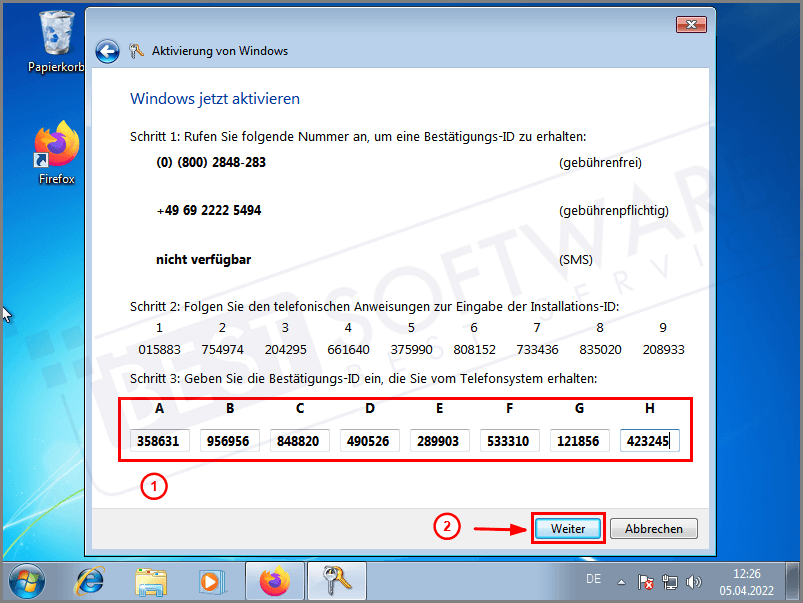This screenshot has width=803, height=603.
Task: Select confirmation field E
Action: point(439,440)
